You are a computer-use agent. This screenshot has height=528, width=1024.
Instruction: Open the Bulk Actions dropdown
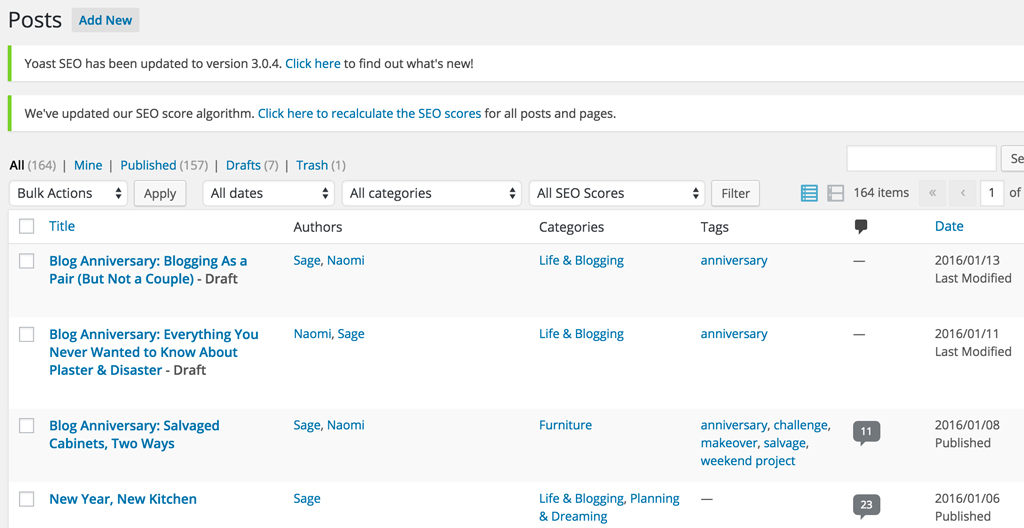coord(69,193)
